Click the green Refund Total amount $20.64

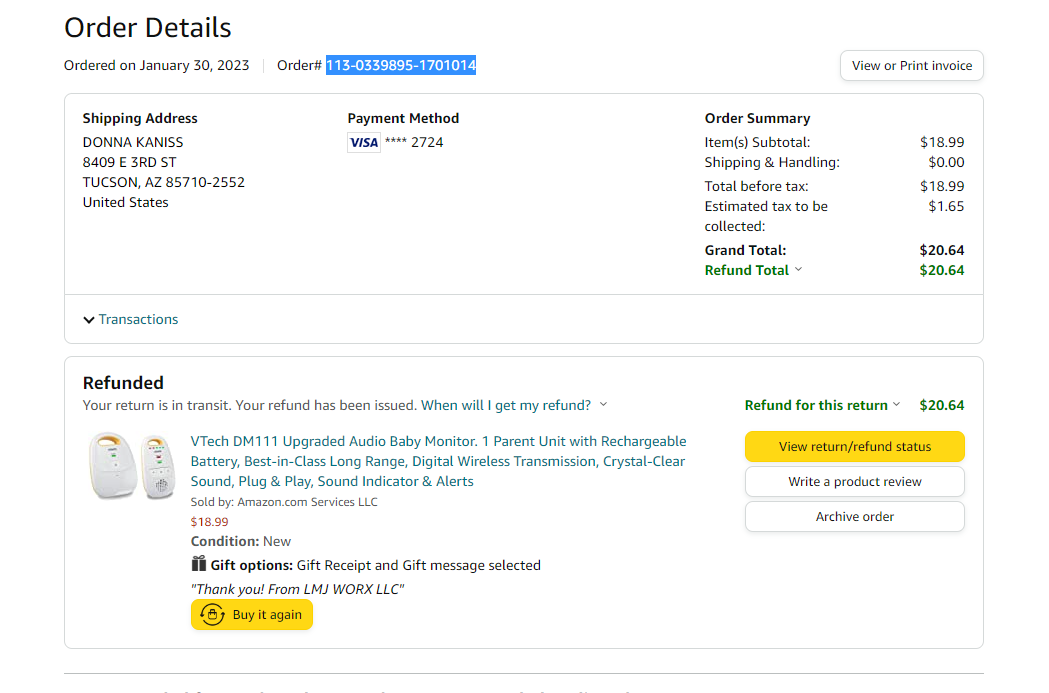[x=941, y=270]
